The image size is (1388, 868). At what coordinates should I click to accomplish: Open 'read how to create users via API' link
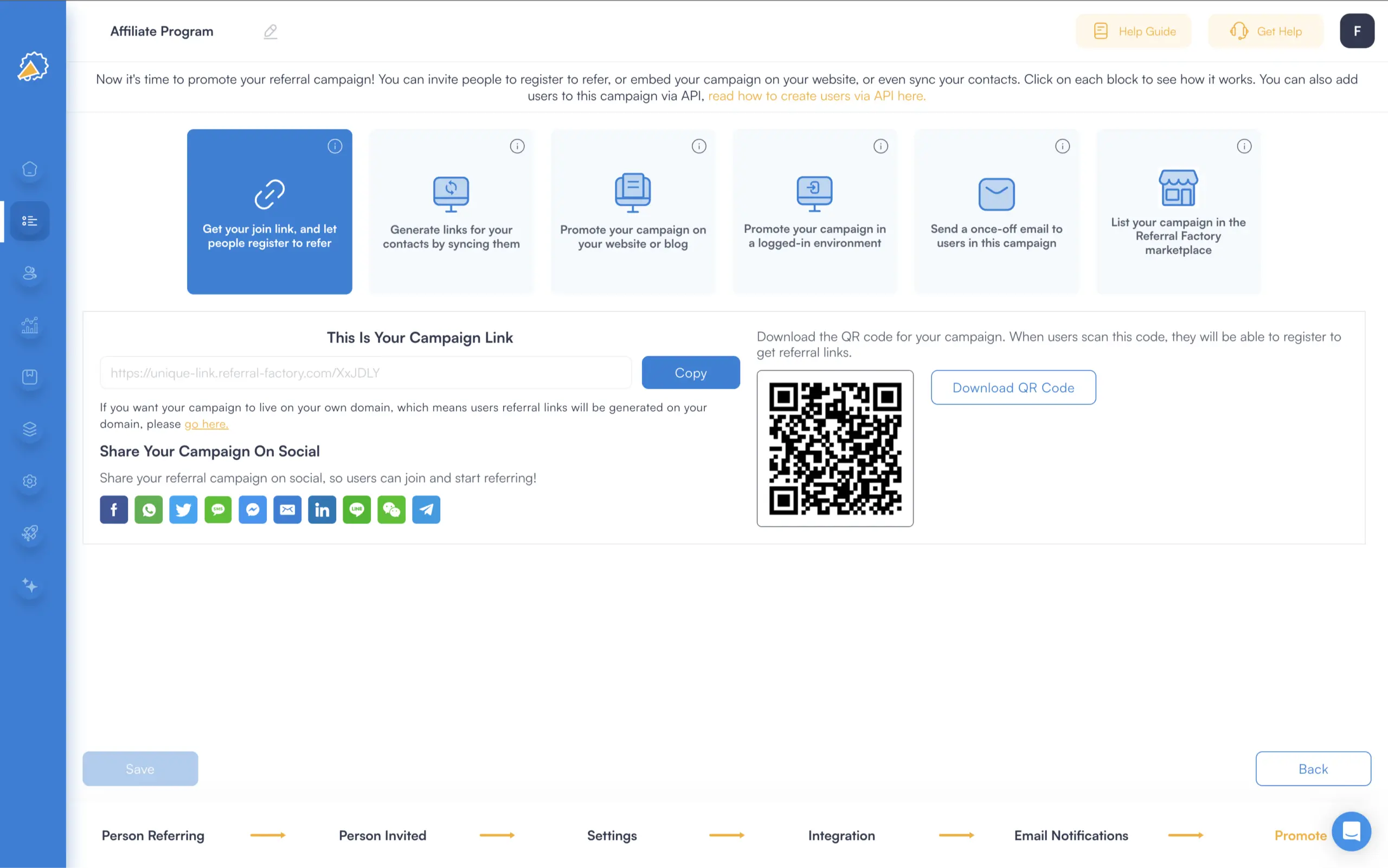[817, 96]
